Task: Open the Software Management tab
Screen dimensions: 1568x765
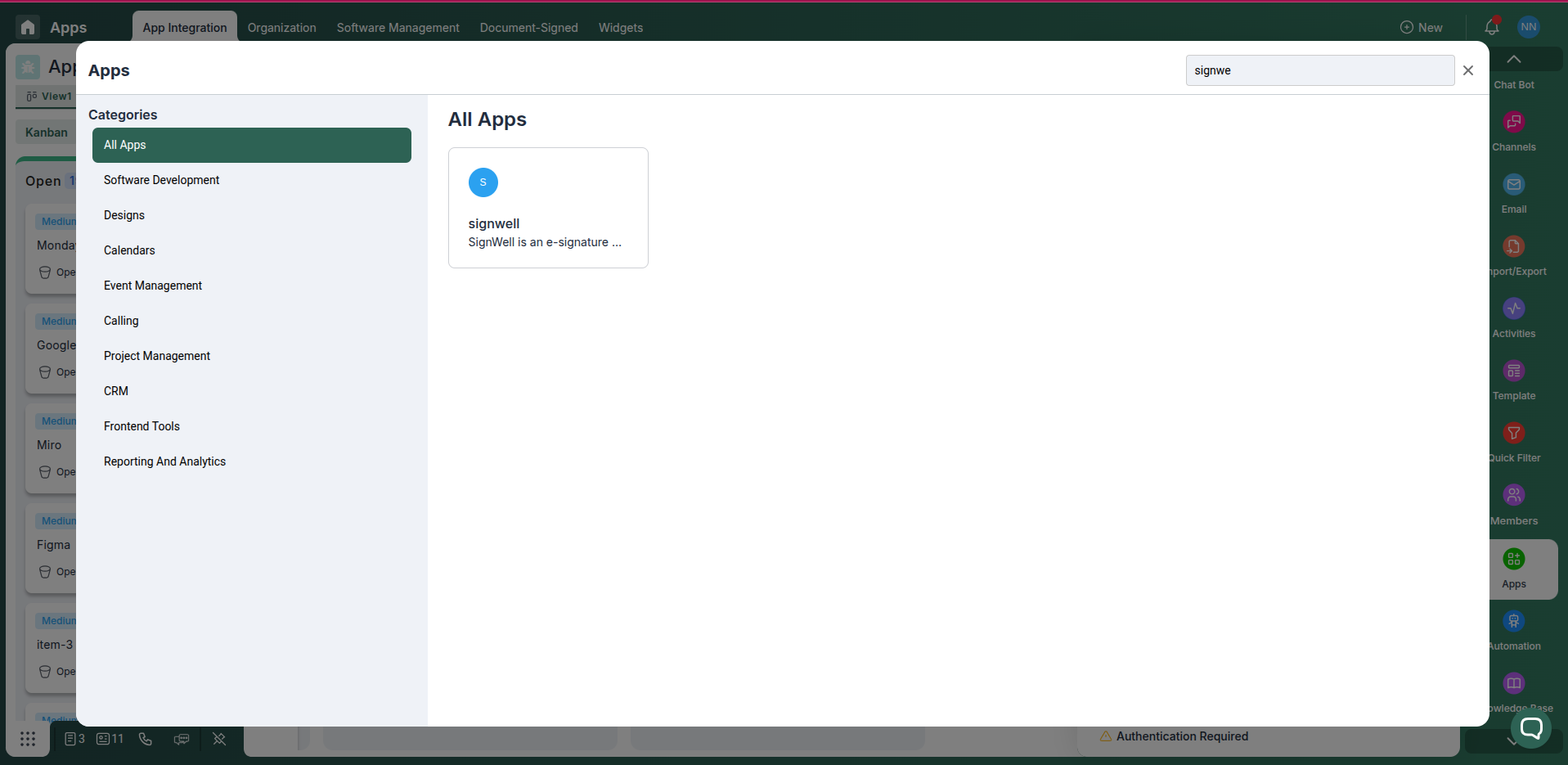Action: pos(398,27)
